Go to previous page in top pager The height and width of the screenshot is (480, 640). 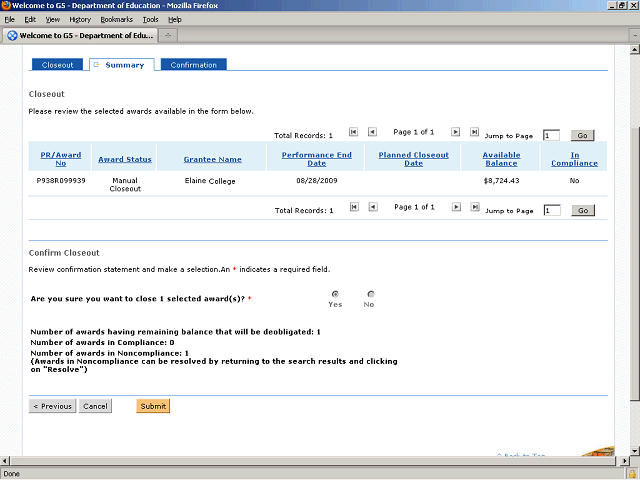point(372,132)
